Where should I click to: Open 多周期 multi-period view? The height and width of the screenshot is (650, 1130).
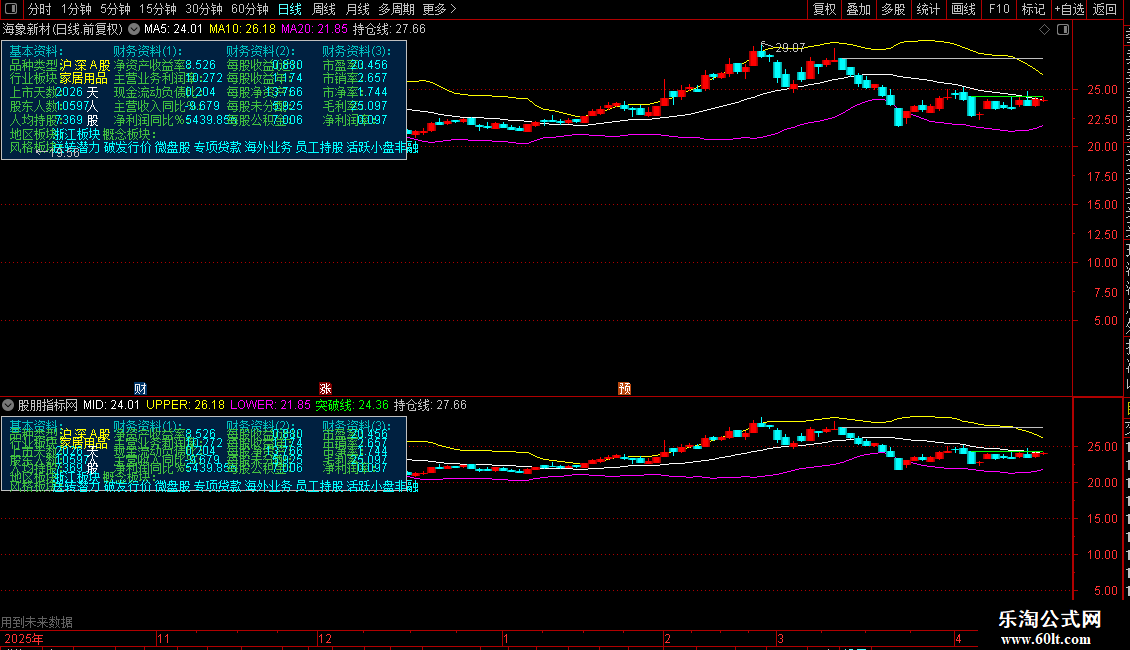click(396, 9)
